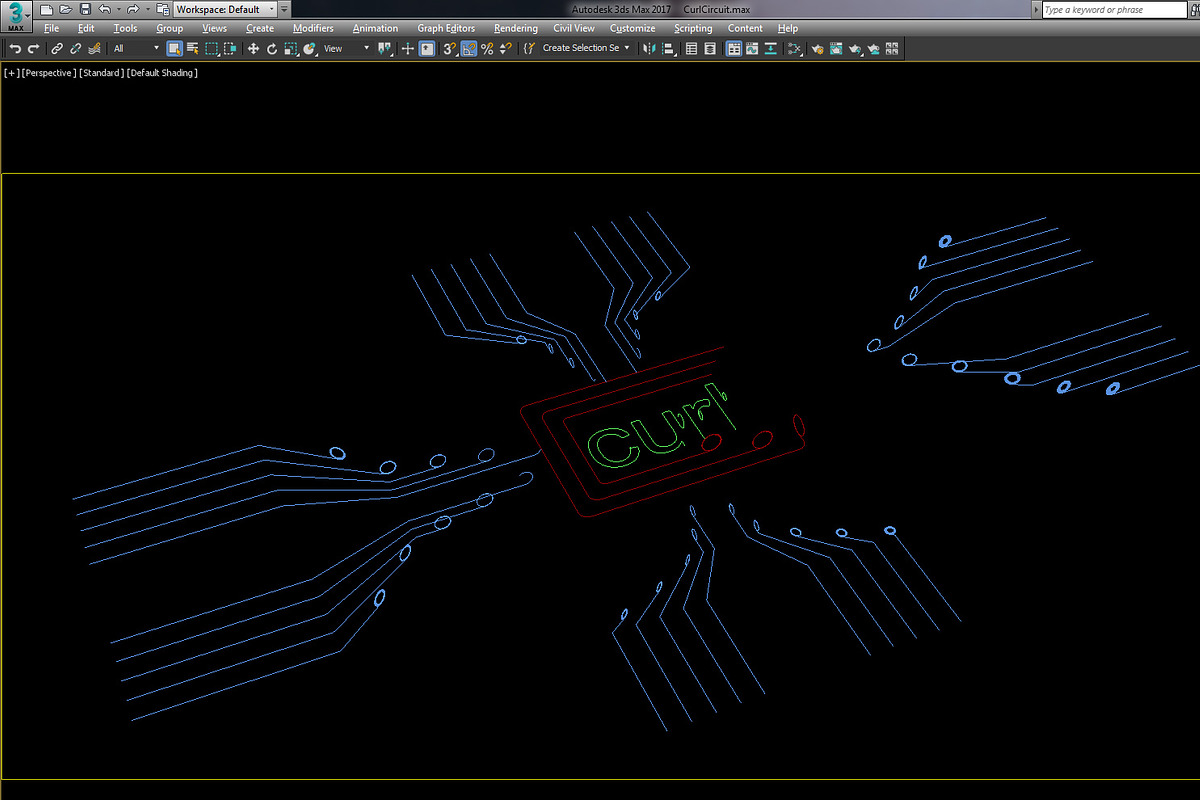Open the Use Pivot Point Center flyout

(x=385, y=48)
